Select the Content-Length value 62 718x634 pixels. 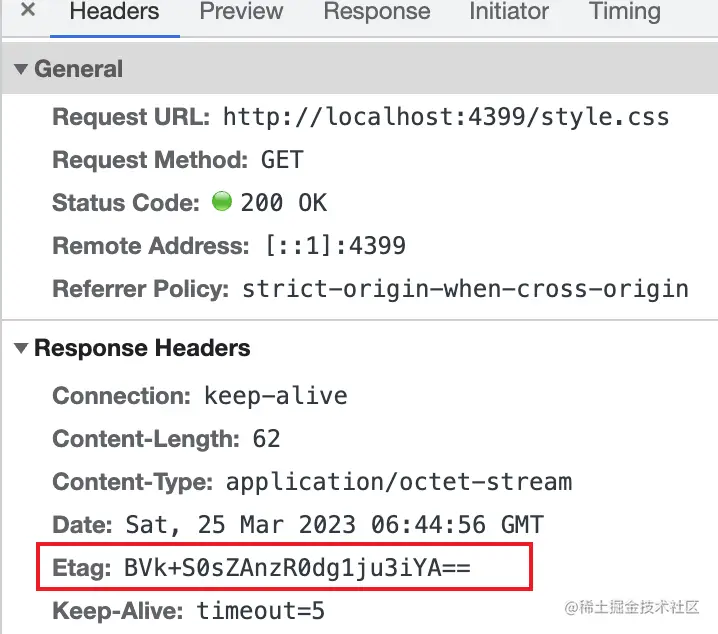(266, 439)
